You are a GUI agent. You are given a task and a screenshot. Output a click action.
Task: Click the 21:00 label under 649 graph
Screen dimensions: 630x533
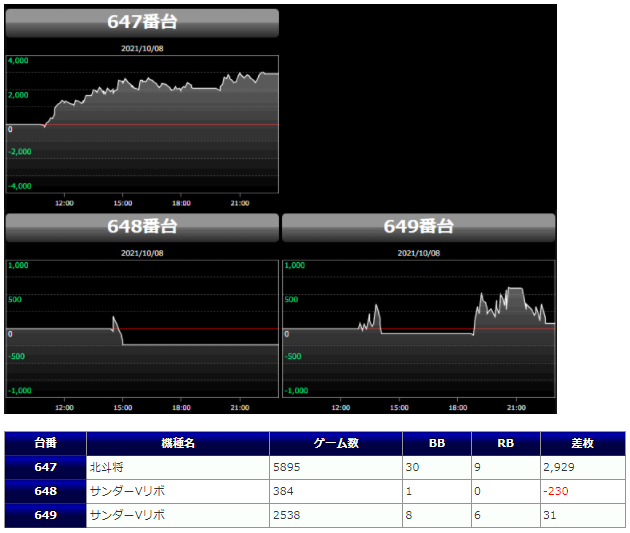[516, 408]
